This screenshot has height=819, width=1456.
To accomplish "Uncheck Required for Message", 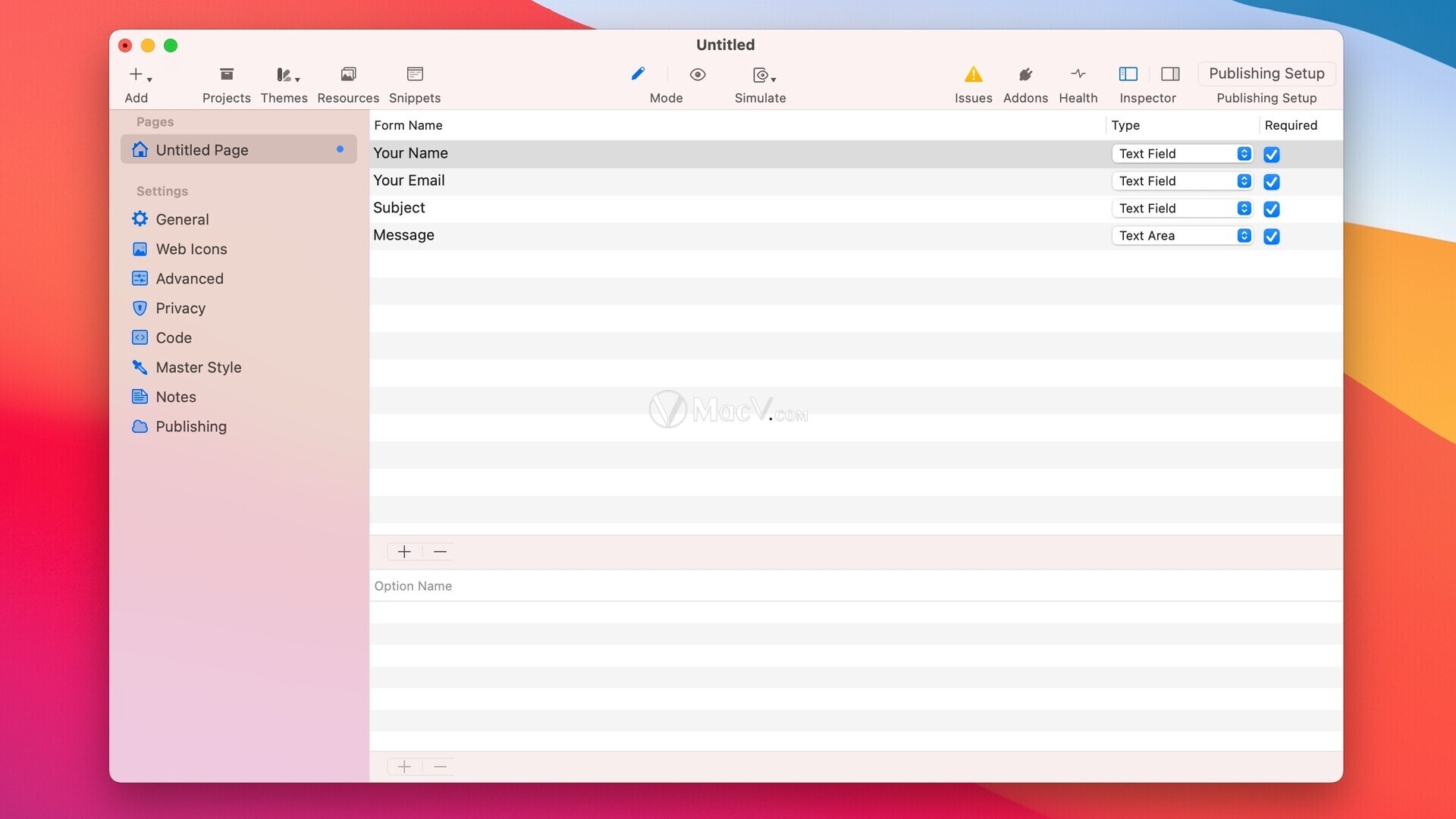I will pos(1272,236).
